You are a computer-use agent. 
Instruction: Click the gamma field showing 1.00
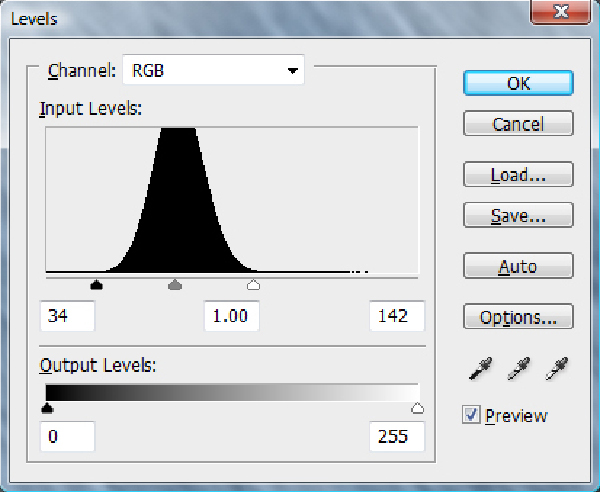pyautogui.click(x=232, y=316)
